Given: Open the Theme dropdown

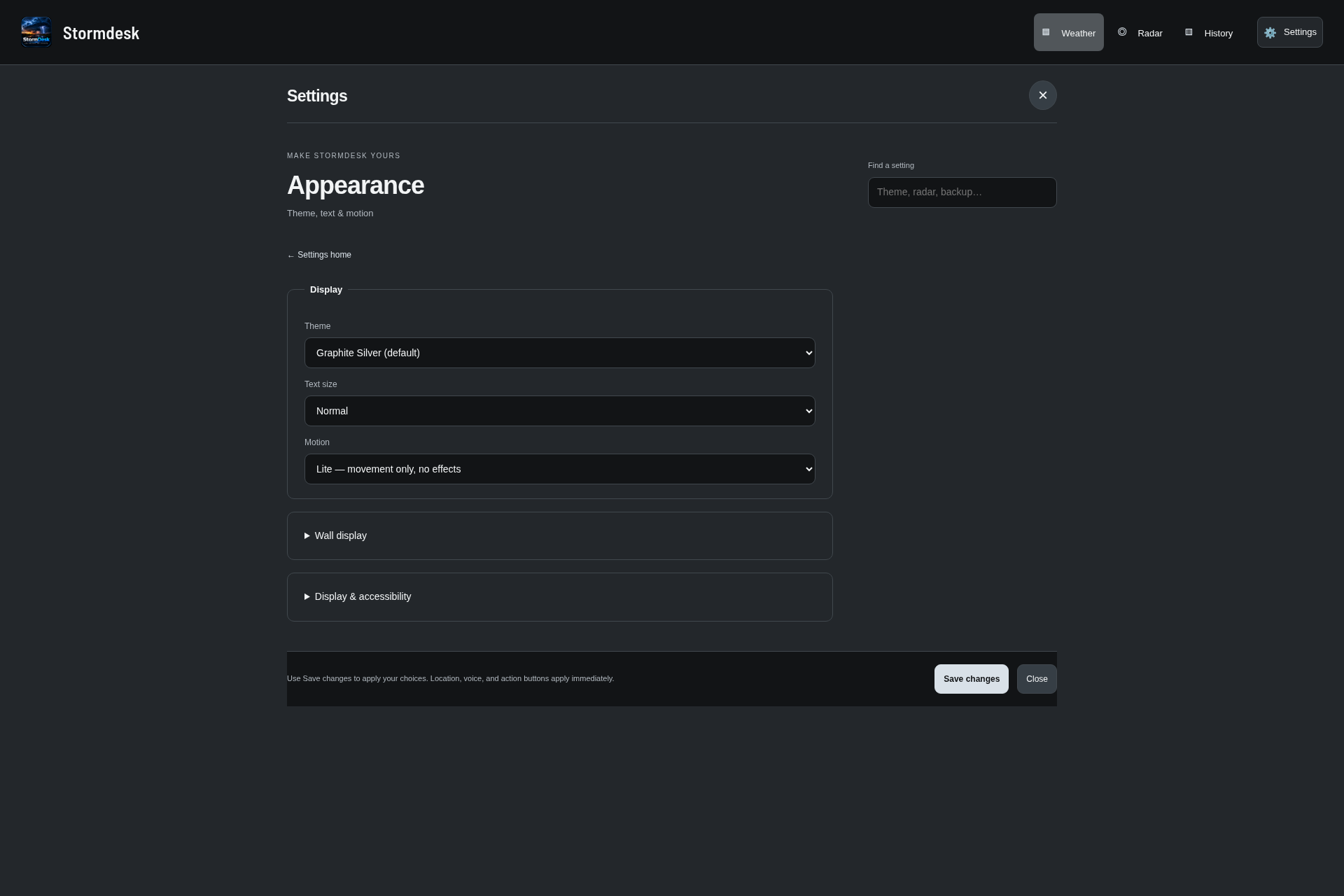Looking at the screenshot, I should (x=559, y=353).
